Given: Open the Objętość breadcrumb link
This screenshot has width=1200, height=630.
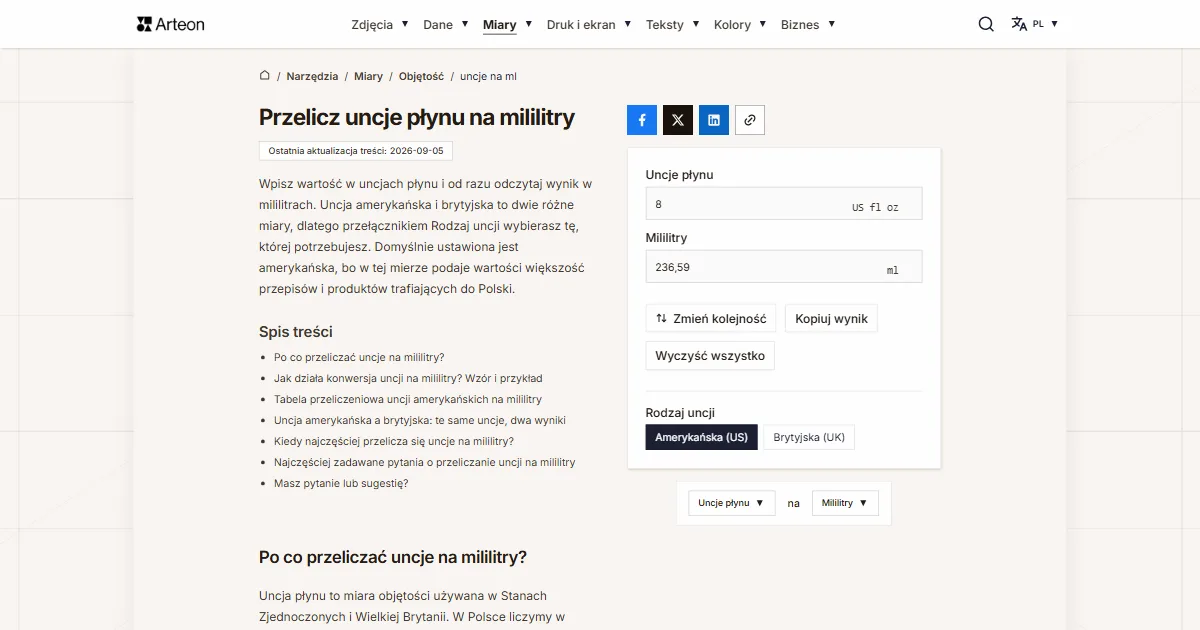Looking at the screenshot, I should click(421, 76).
